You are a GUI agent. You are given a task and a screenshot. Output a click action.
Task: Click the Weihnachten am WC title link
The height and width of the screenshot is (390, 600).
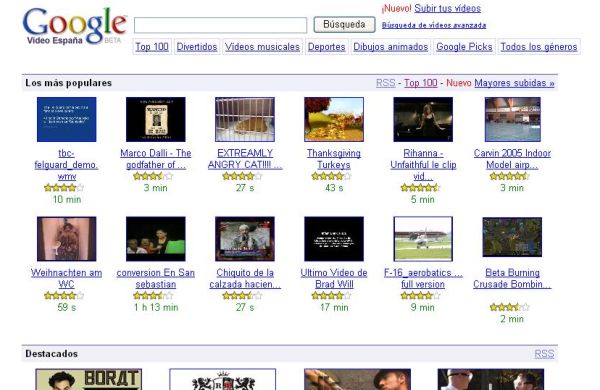tap(67, 279)
